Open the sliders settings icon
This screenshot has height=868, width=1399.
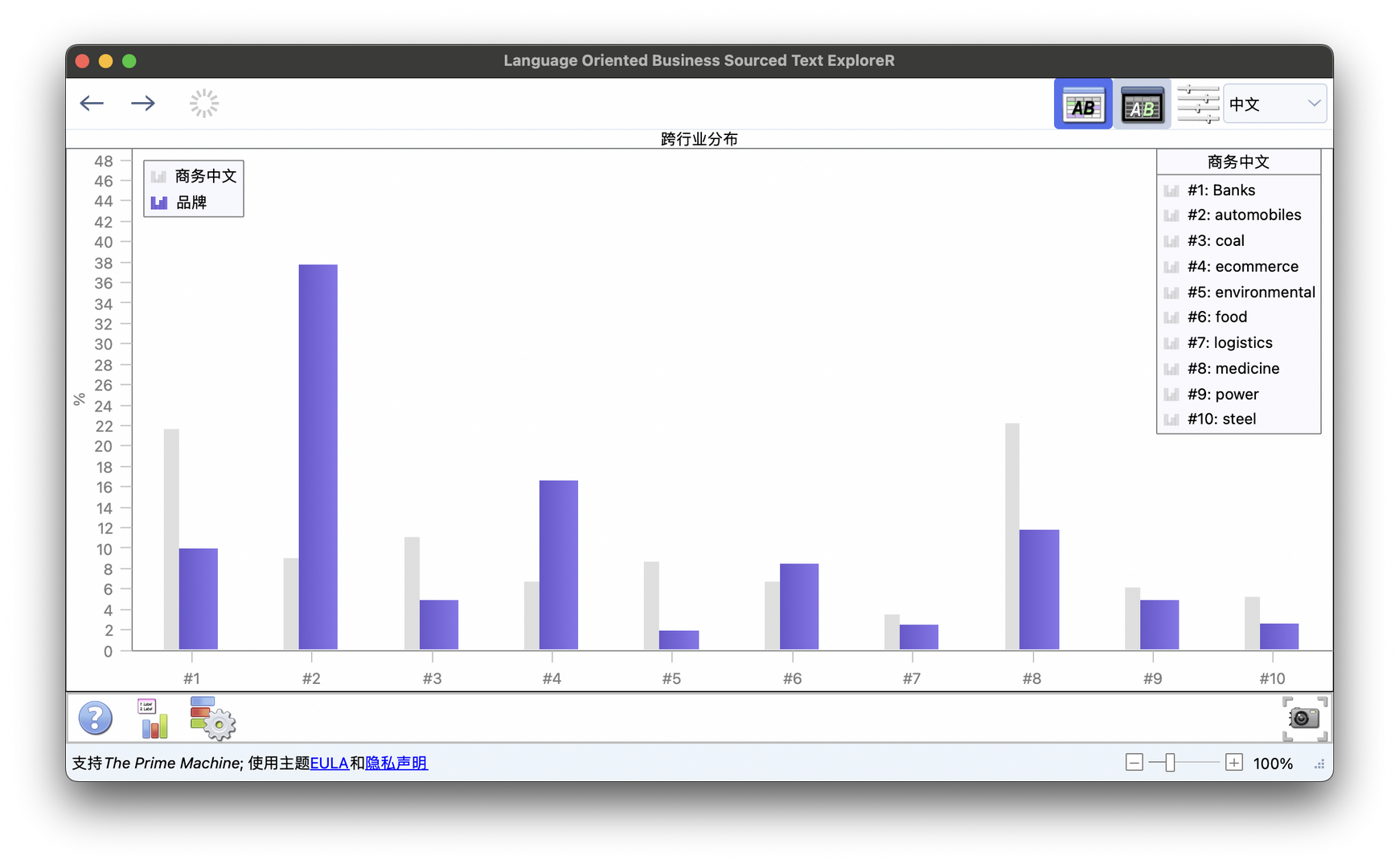(x=1198, y=104)
